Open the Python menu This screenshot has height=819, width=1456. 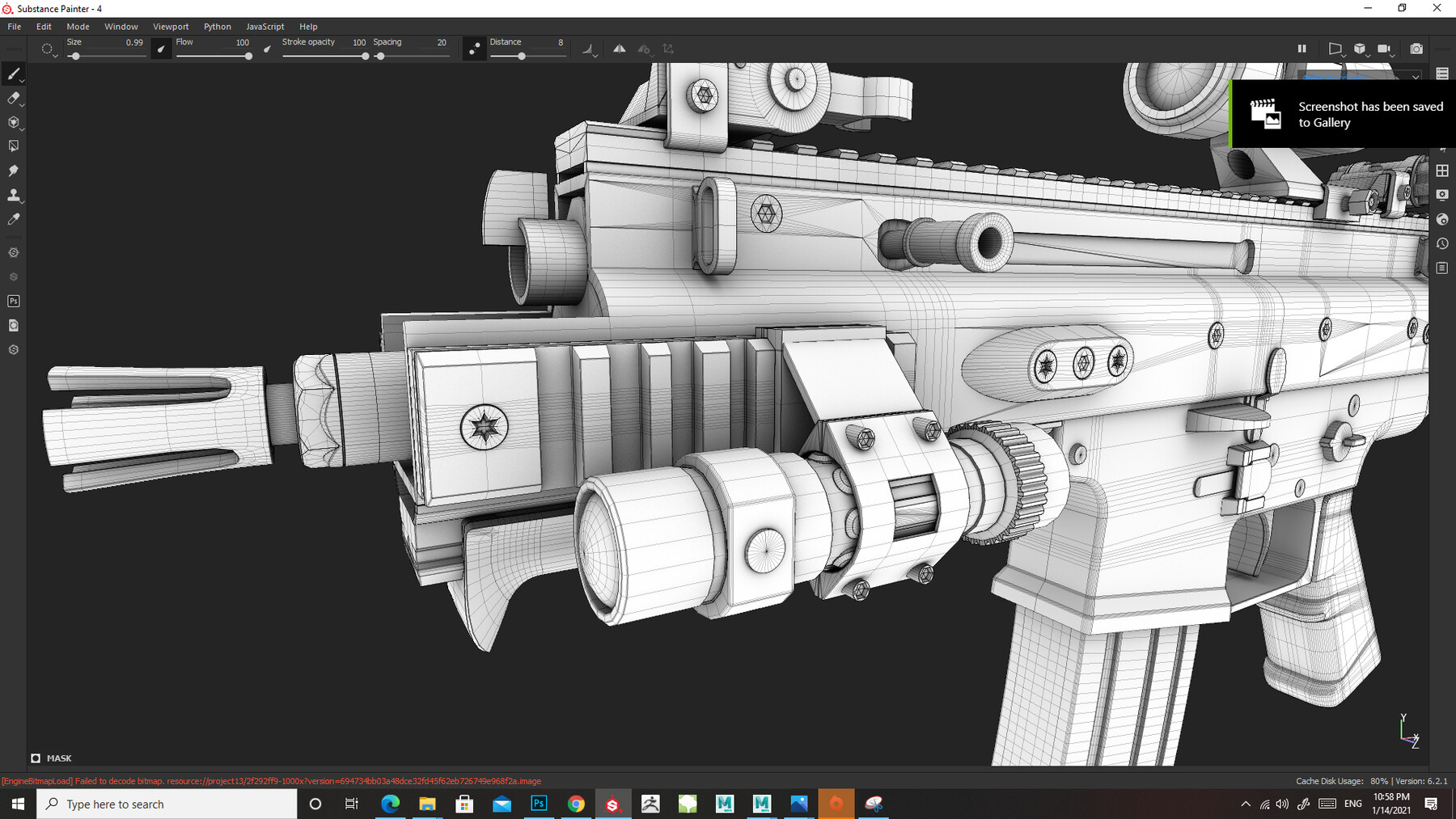tap(217, 26)
